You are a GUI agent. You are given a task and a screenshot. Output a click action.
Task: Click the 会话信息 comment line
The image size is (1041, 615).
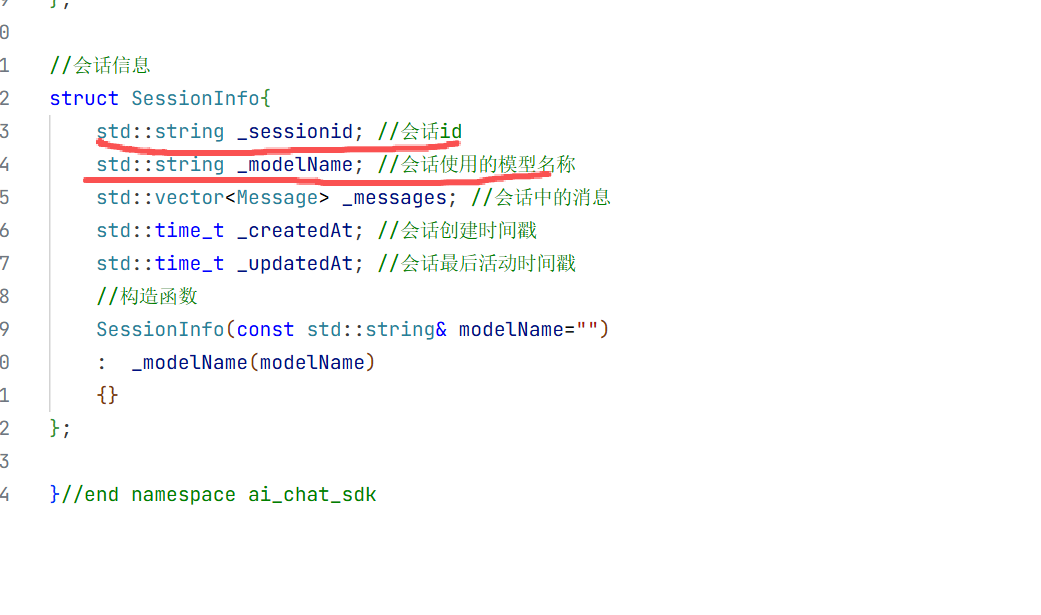tap(100, 65)
